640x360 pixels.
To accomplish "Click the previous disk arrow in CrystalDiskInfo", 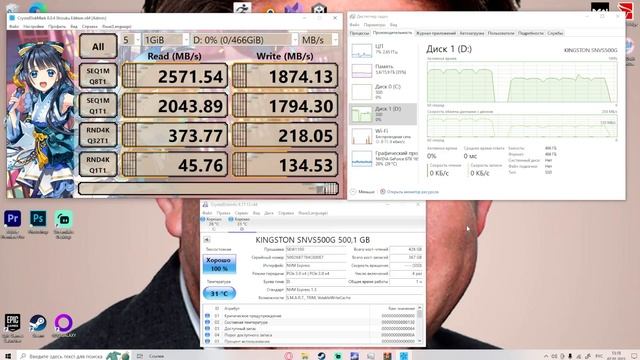I will [207, 240].
